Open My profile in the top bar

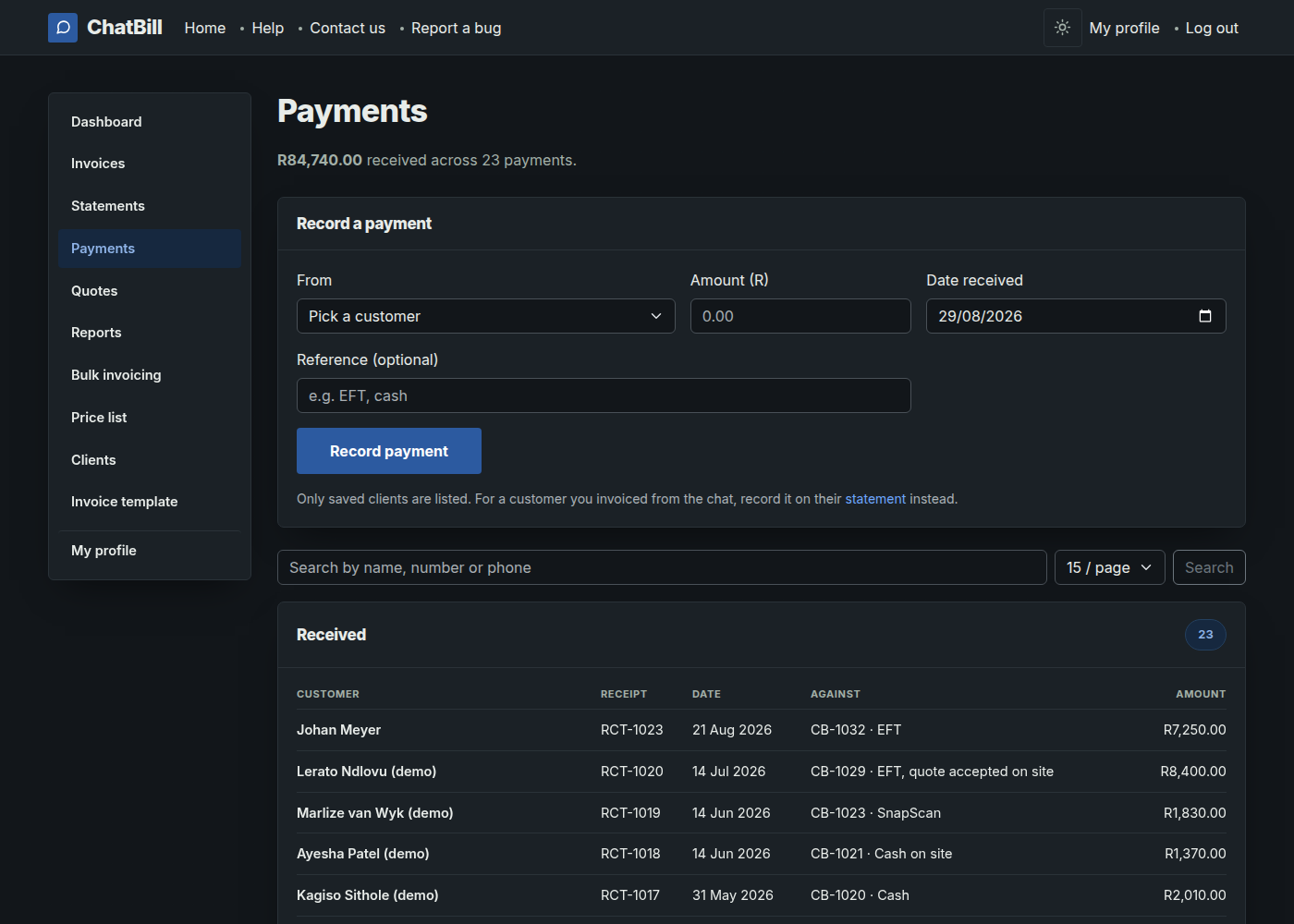tap(1124, 28)
